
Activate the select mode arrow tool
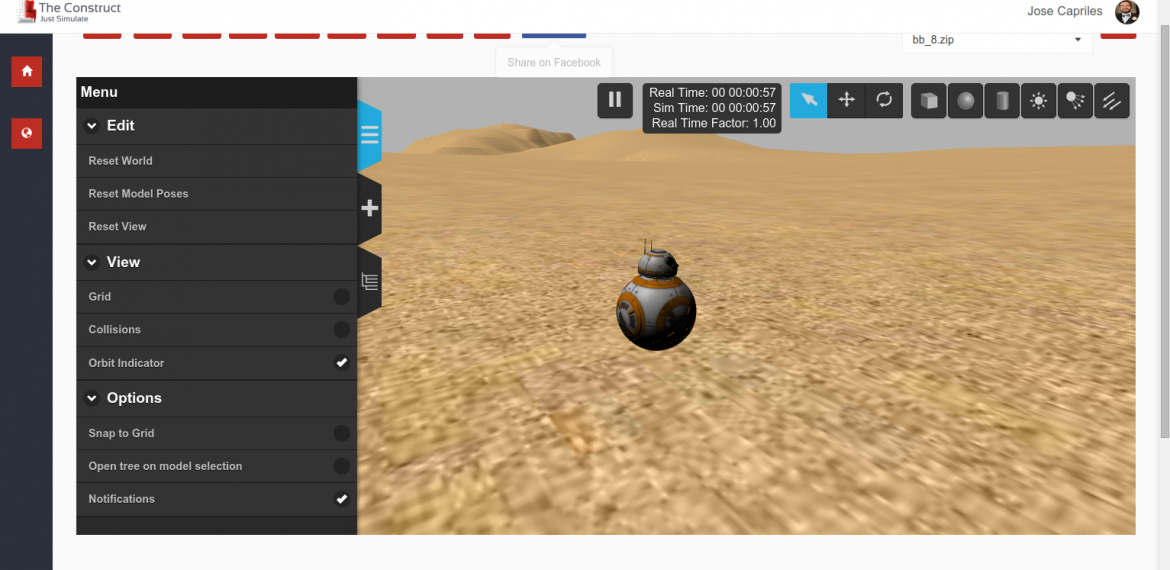(809, 100)
